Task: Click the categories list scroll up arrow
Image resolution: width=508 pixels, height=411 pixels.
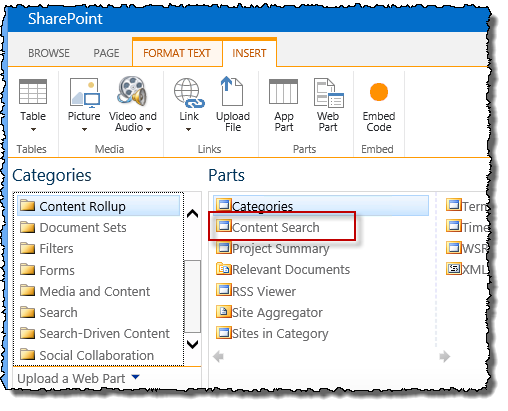Action: 193,213
